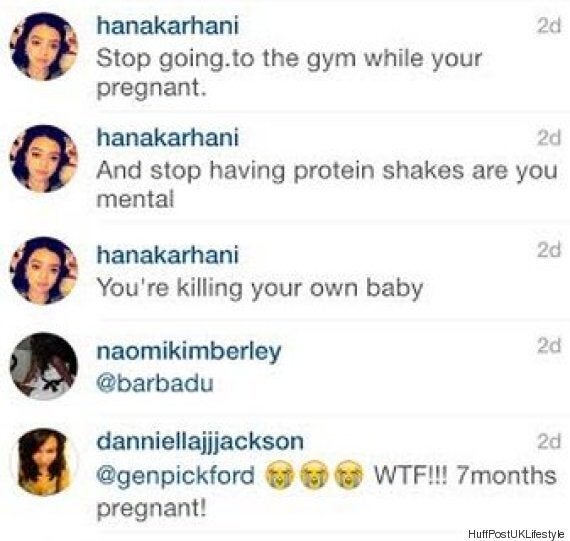Click hanakarhani username above the gym comment

coord(168,26)
